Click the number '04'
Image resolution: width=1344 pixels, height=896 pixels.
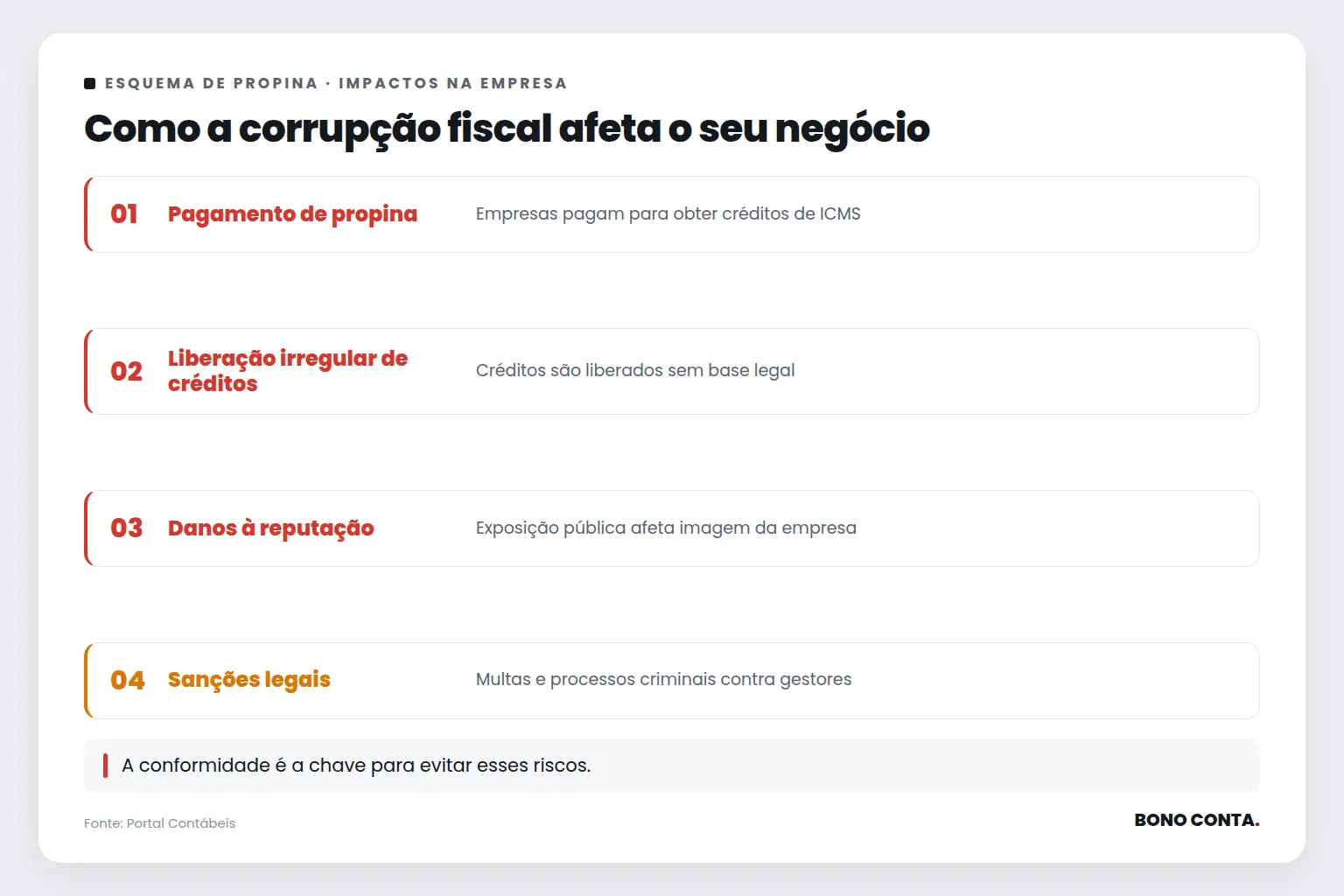click(x=127, y=681)
